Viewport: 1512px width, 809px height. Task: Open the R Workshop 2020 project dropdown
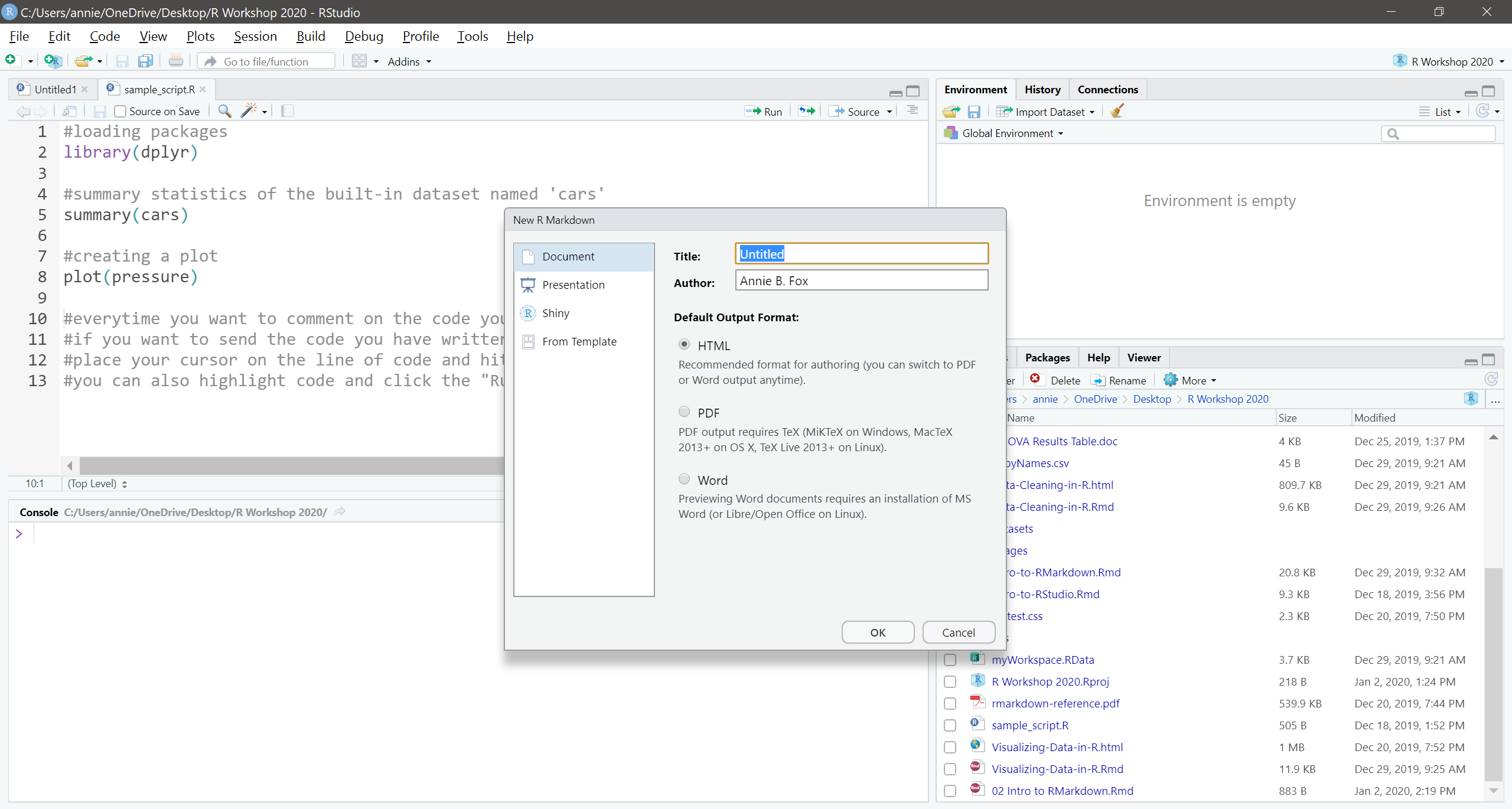click(1449, 61)
